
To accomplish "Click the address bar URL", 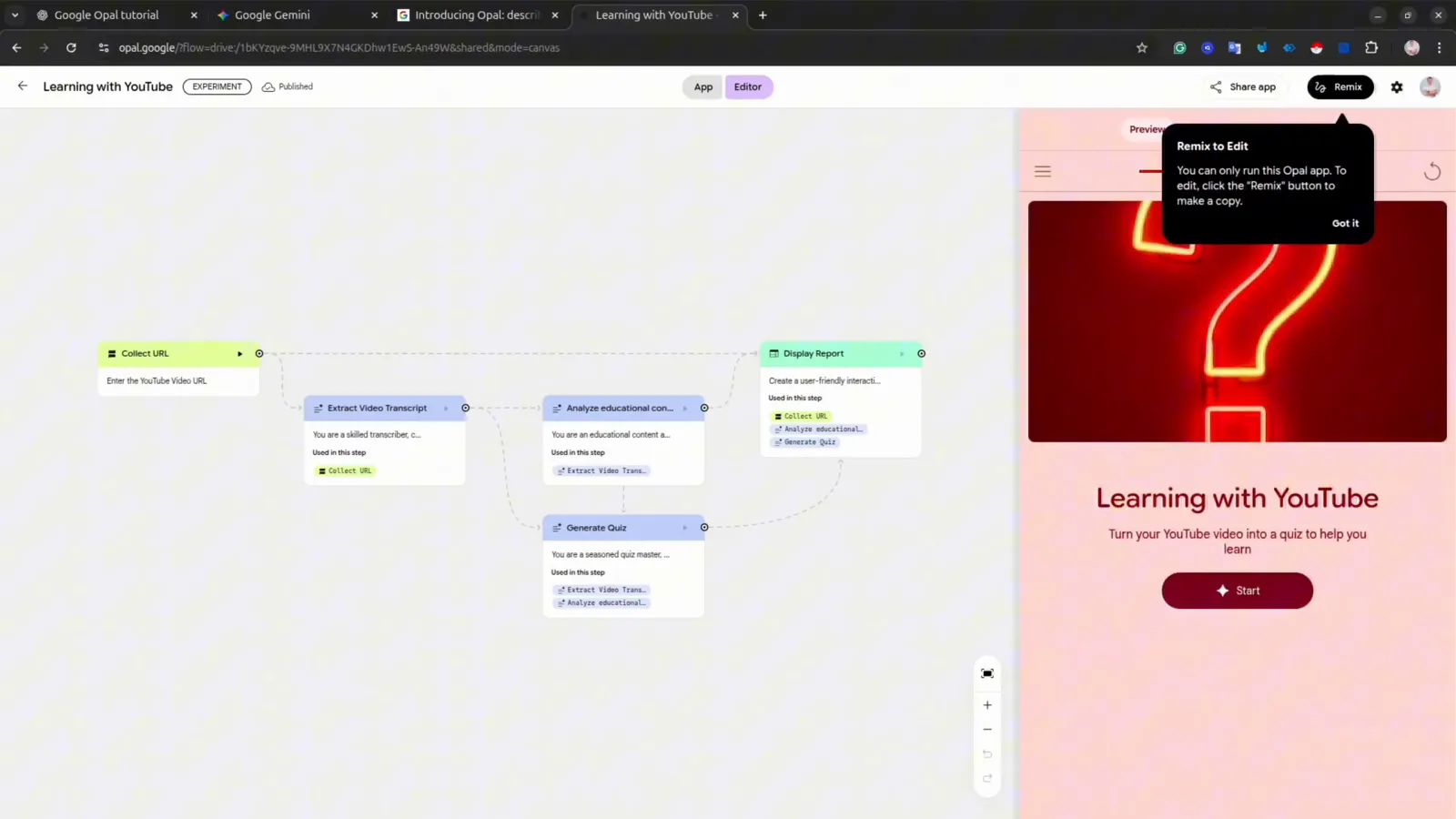I will click(x=339, y=48).
